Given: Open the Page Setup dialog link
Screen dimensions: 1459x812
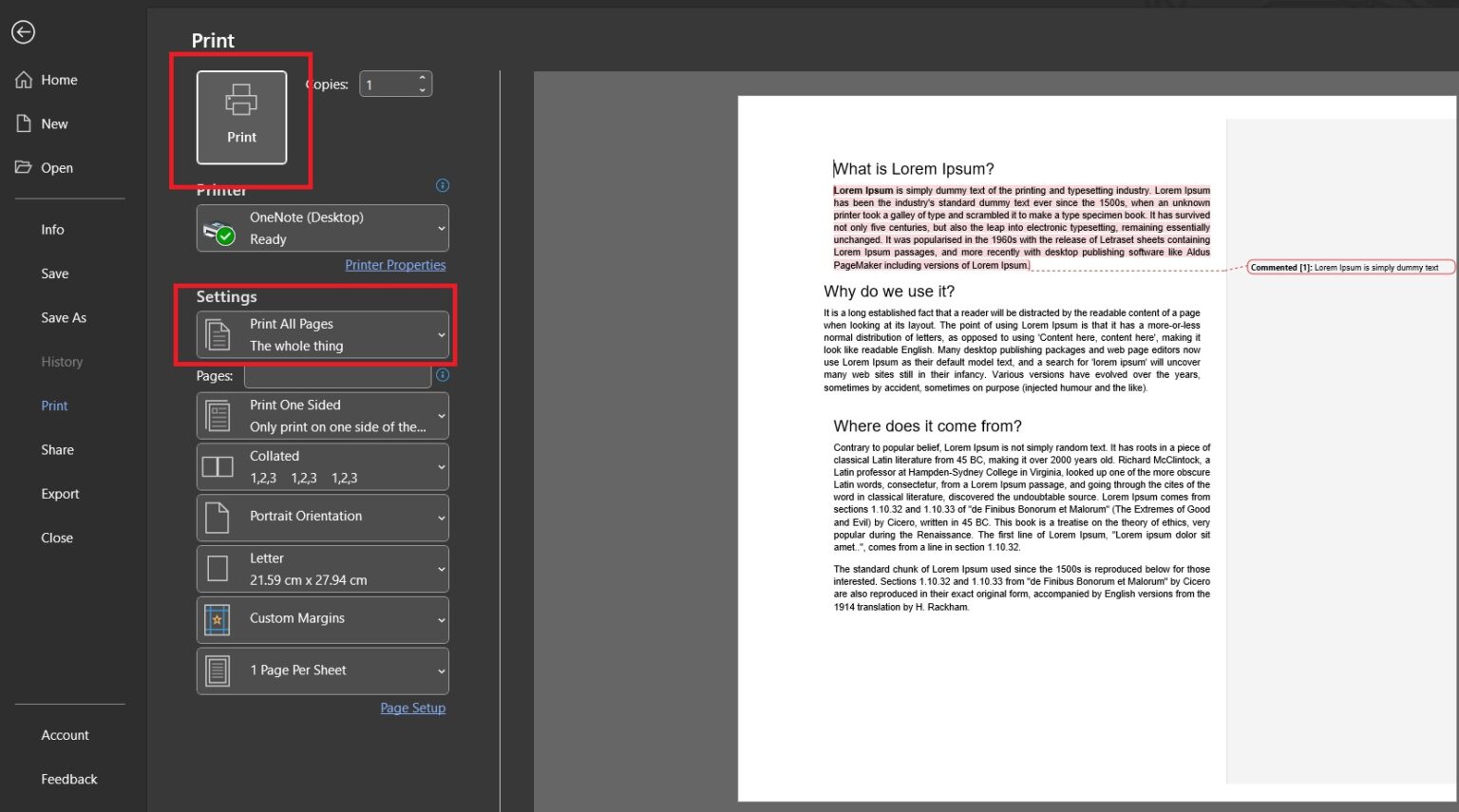Looking at the screenshot, I should click(412, 708).
